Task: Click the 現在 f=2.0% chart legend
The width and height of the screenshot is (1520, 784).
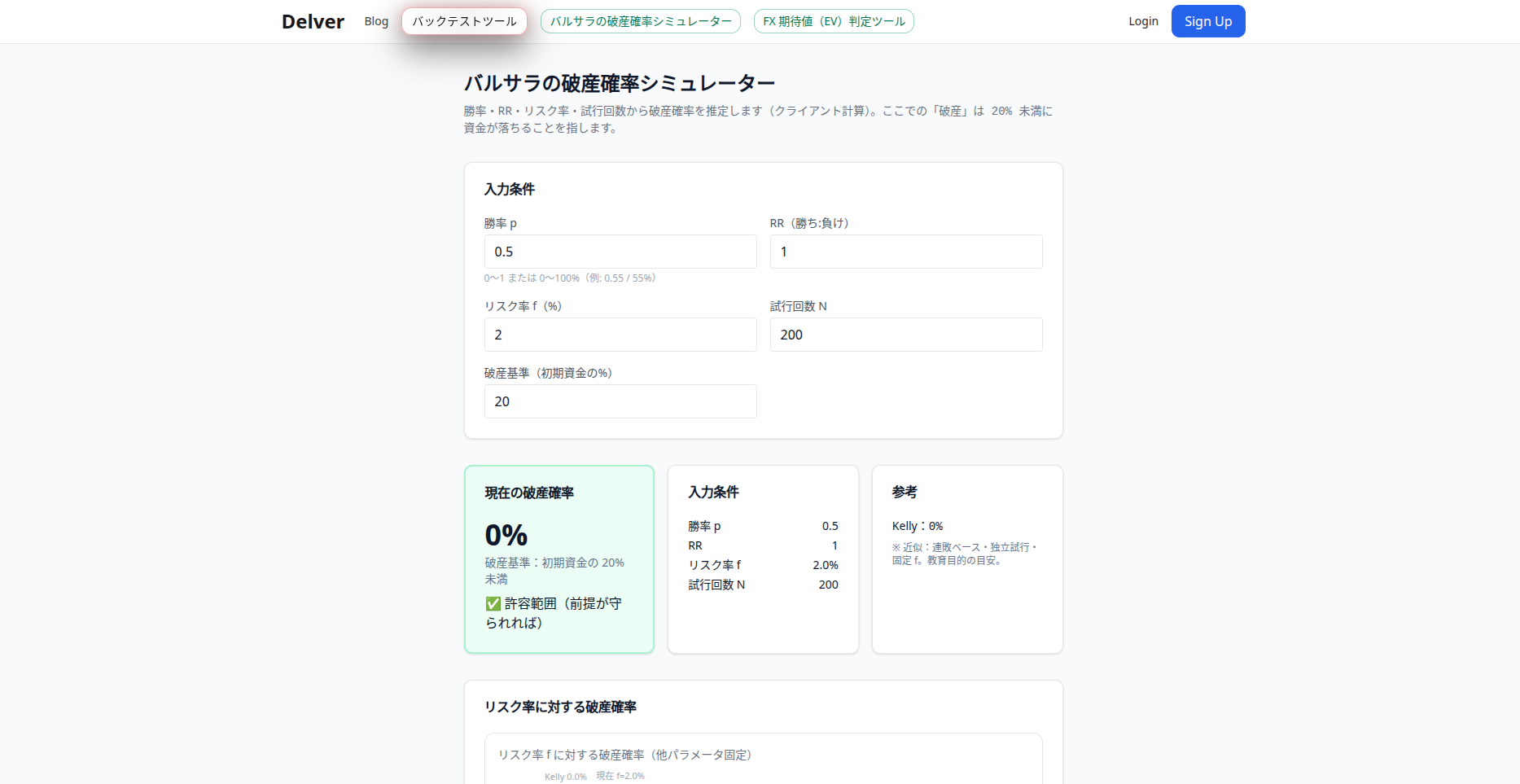Action: 620,776
